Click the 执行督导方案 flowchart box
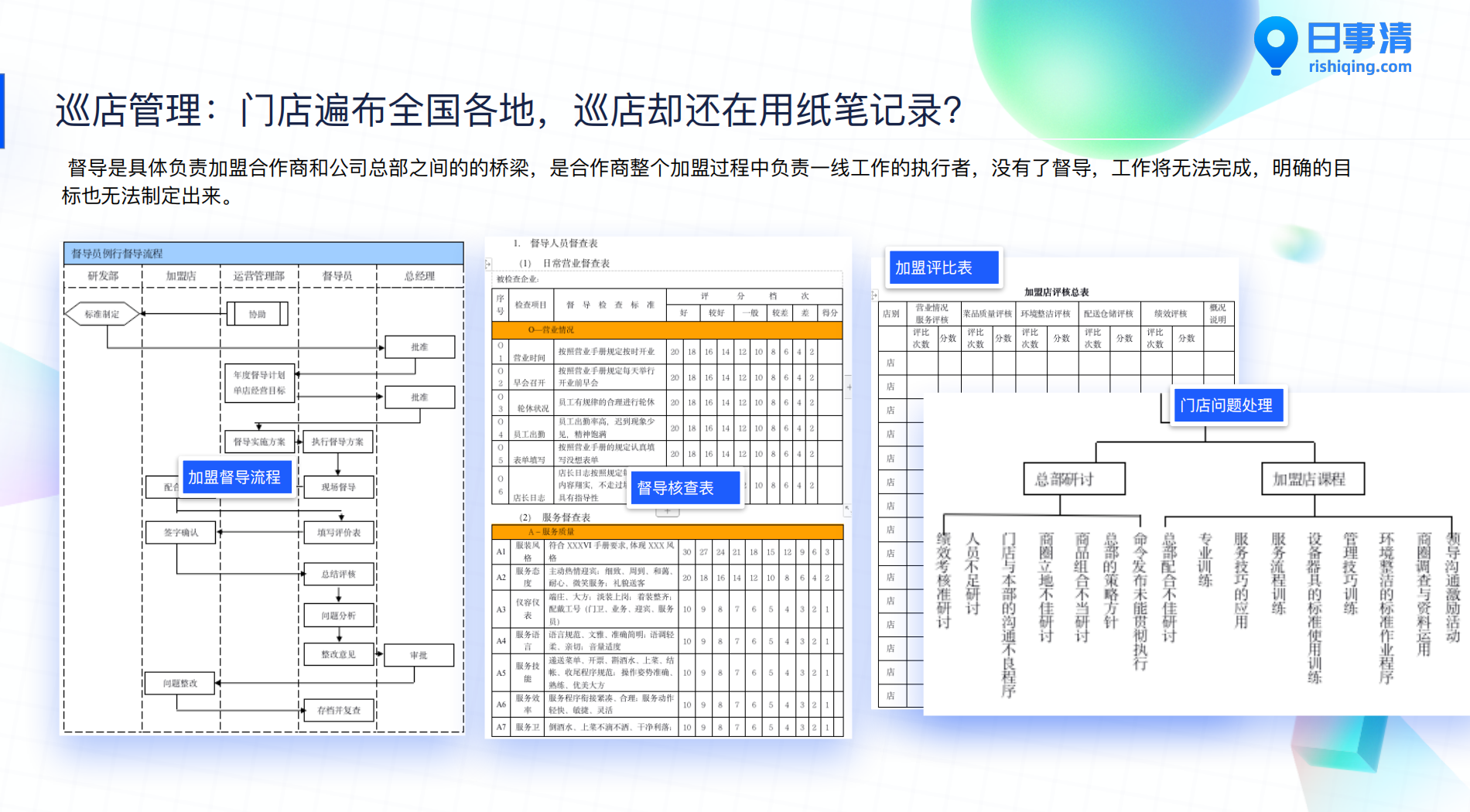1470x812 pixels. 338,442
